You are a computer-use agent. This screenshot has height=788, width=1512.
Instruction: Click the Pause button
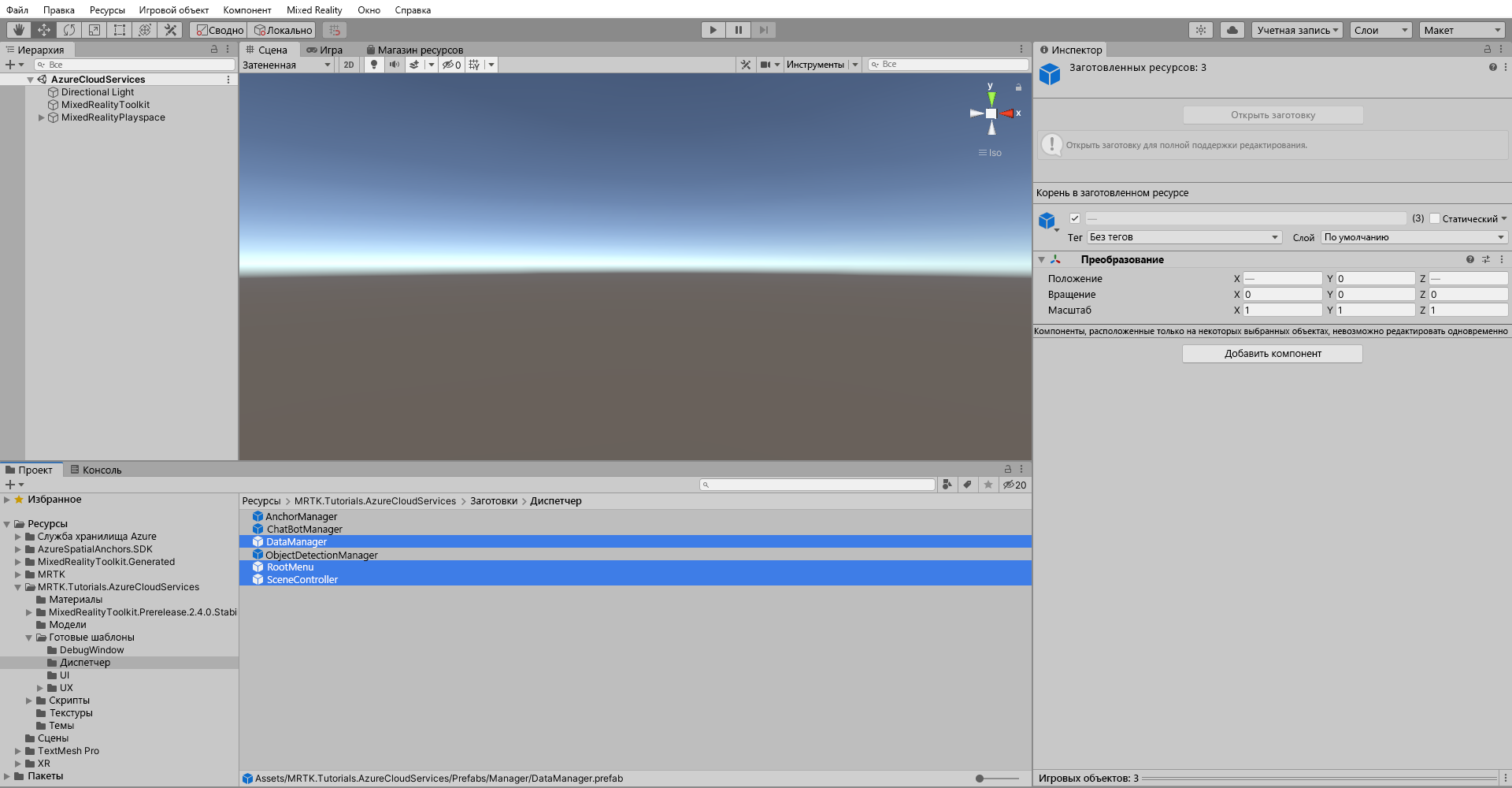pyautogui.click(x=738, y=30)
